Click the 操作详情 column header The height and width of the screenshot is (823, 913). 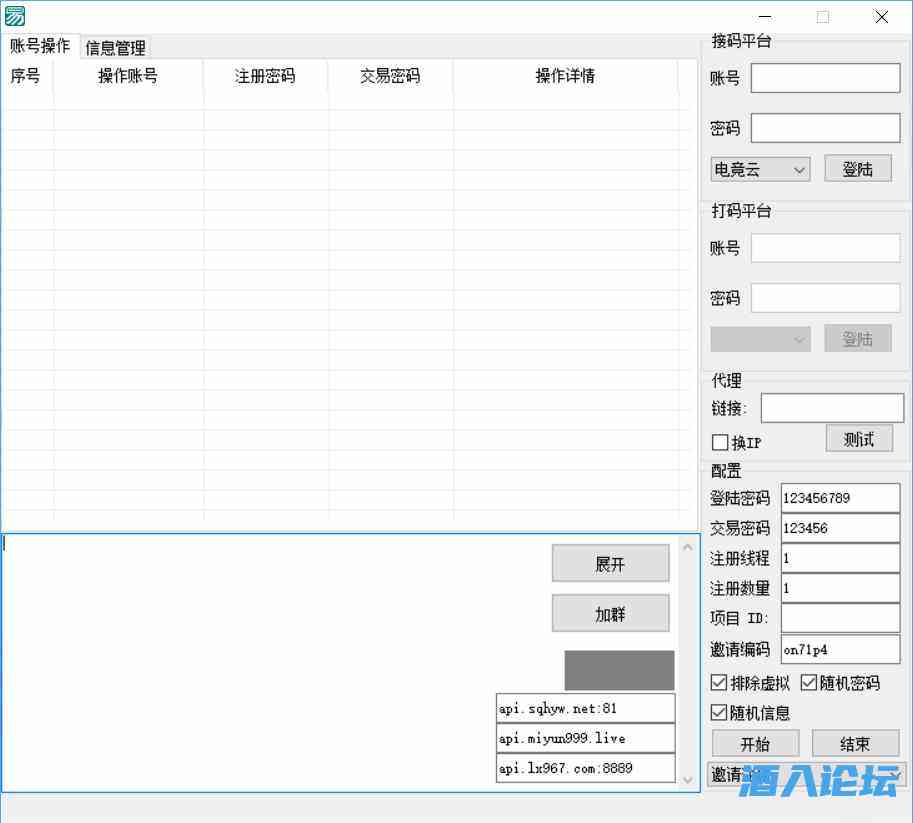[x=565, y=76]
